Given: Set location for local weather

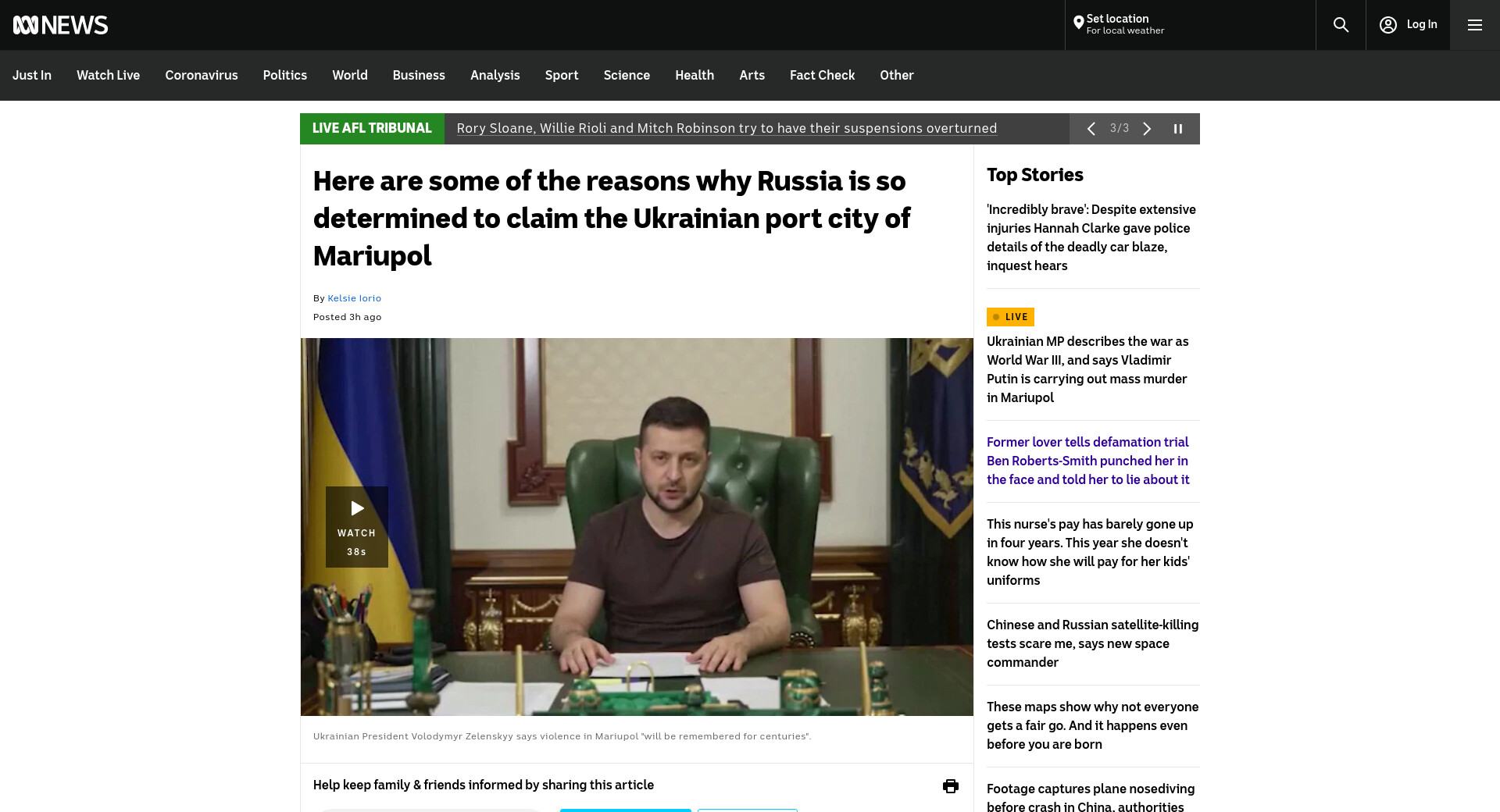Looking at the screenshot, I should tap(1119, 25).
